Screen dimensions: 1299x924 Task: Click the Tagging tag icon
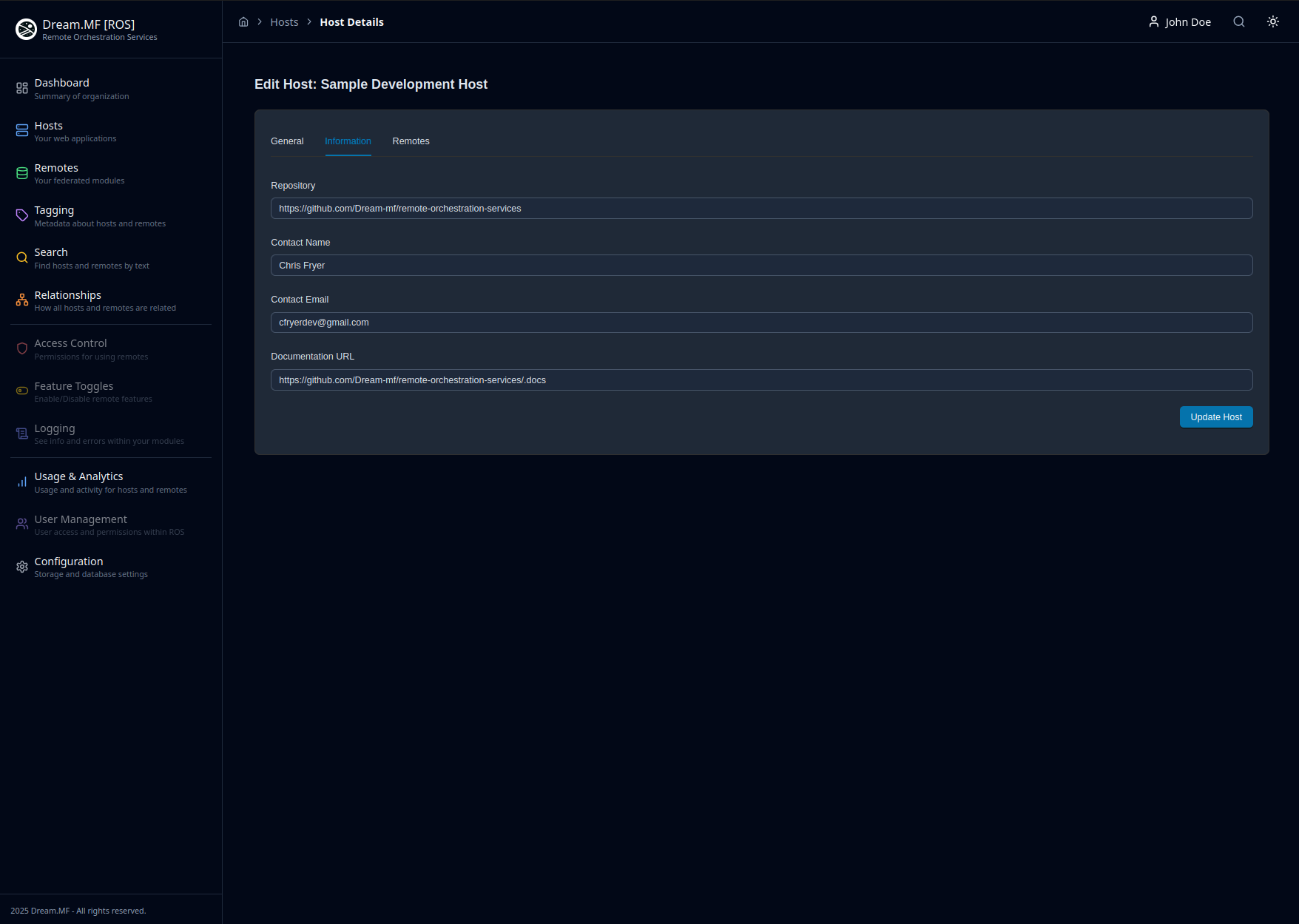[x=22, y=215]
